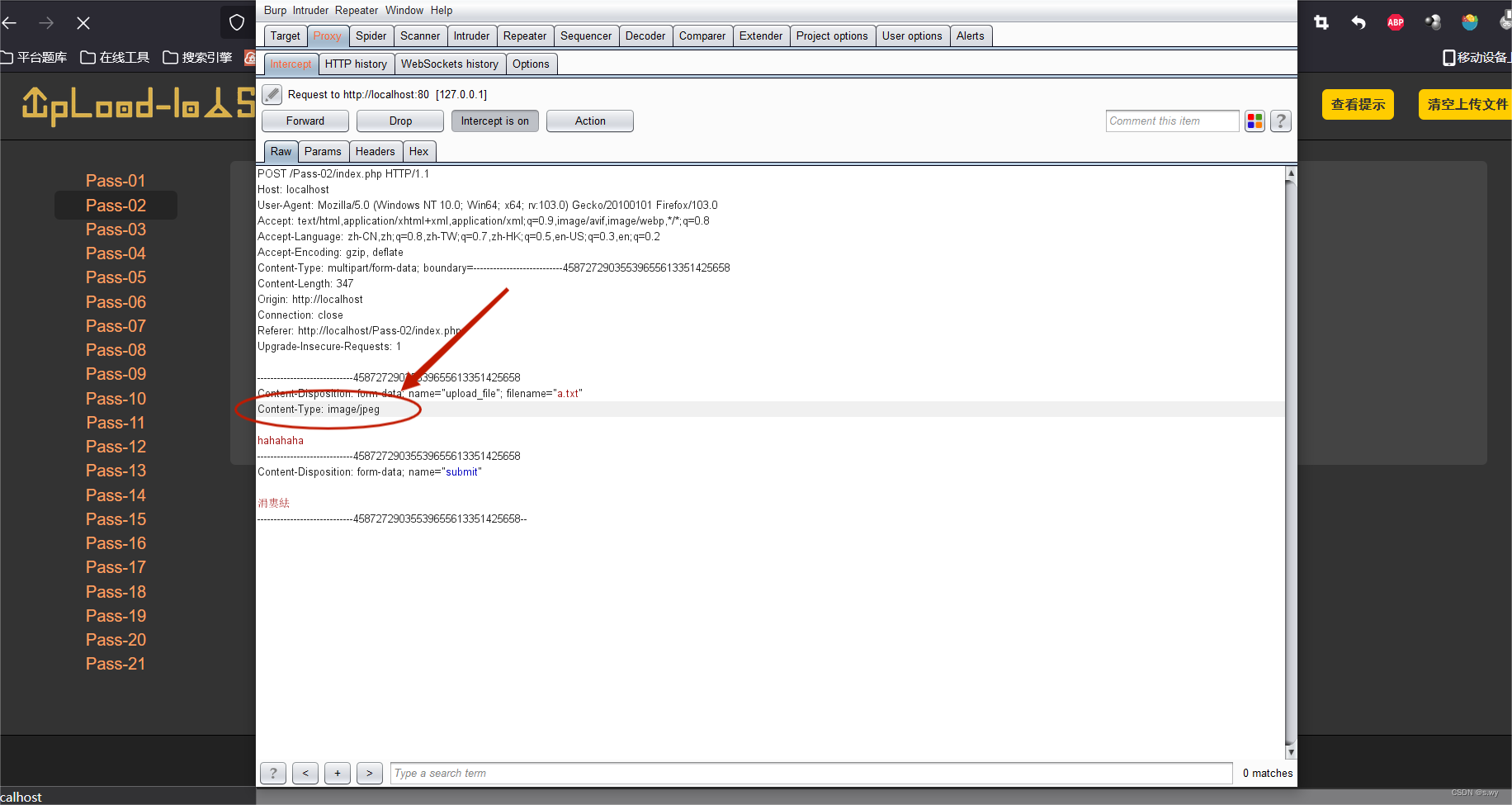Image resolution: width=1512 pixels, height=805 pixels.
Task: Select the Intercept sub-tab
Action: click(x=291, y=64)
